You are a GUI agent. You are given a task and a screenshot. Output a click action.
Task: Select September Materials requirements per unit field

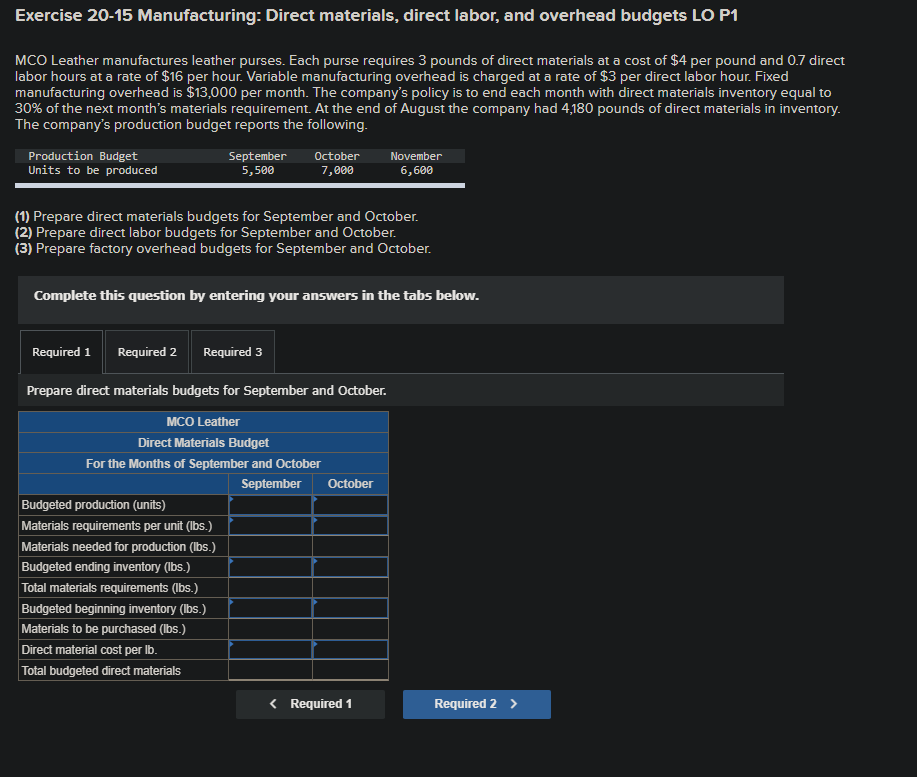[270, 525]
